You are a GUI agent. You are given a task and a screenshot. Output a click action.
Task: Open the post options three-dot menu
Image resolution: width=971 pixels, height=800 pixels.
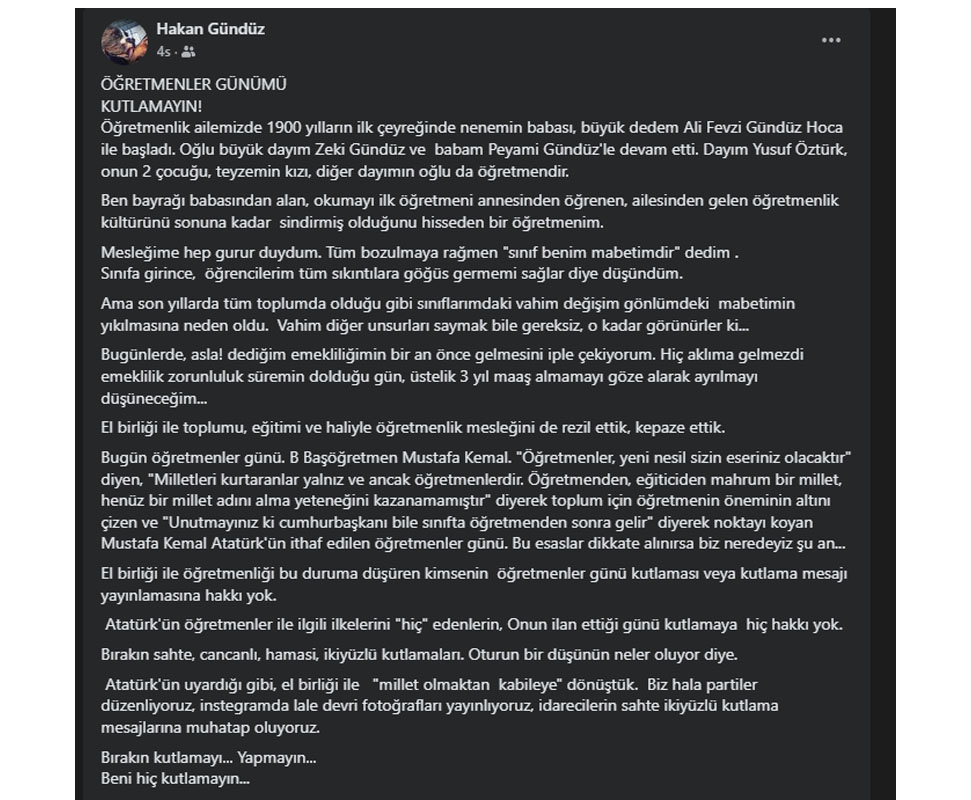pos(831,41)
